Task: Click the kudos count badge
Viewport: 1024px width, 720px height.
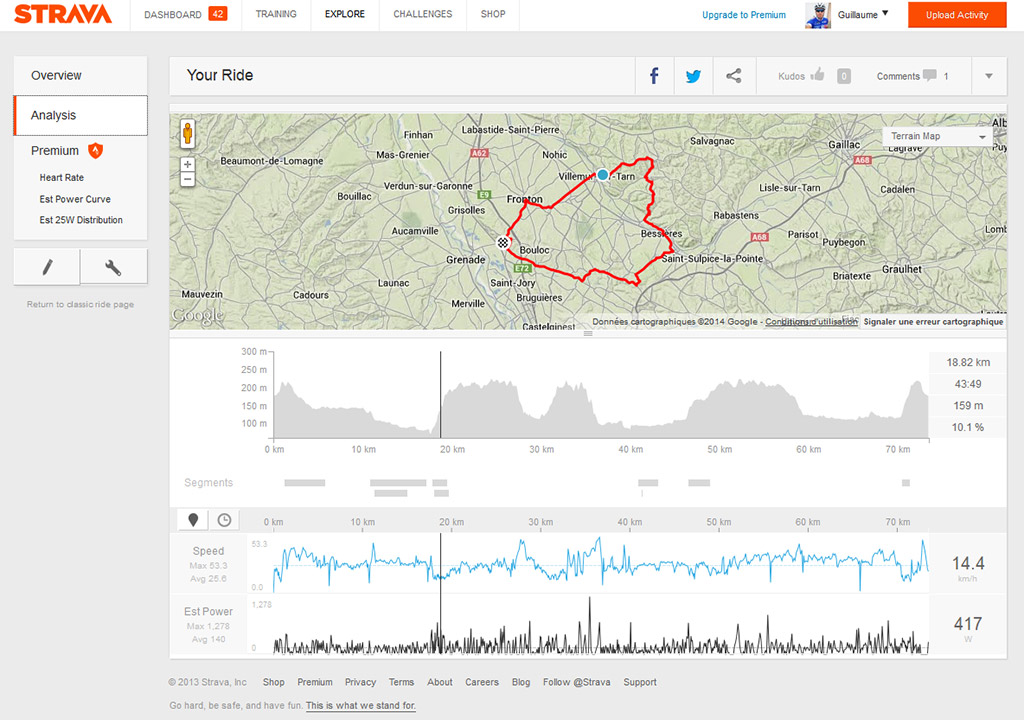Action: (x=844, y=76)
